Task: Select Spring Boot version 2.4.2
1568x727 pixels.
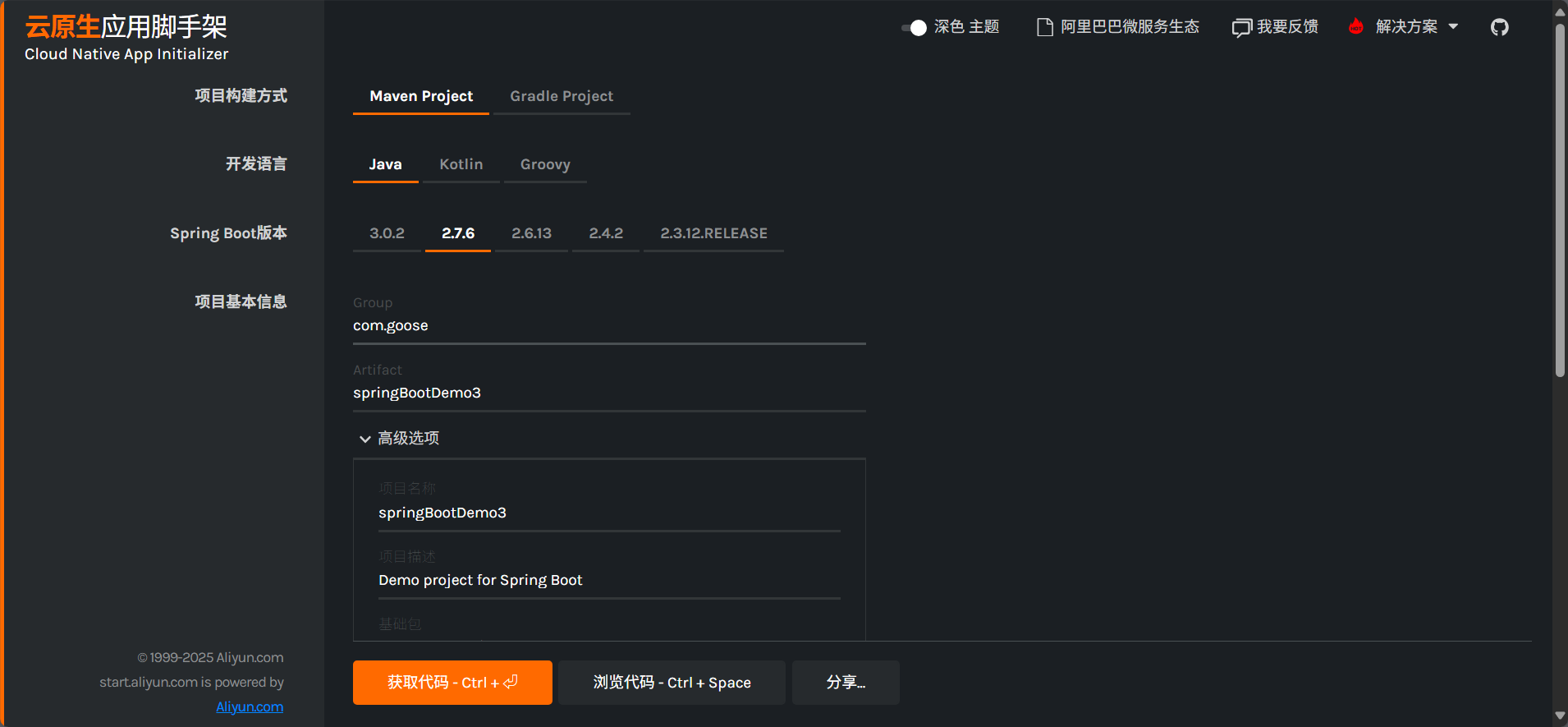Action: tap(606, 233)
